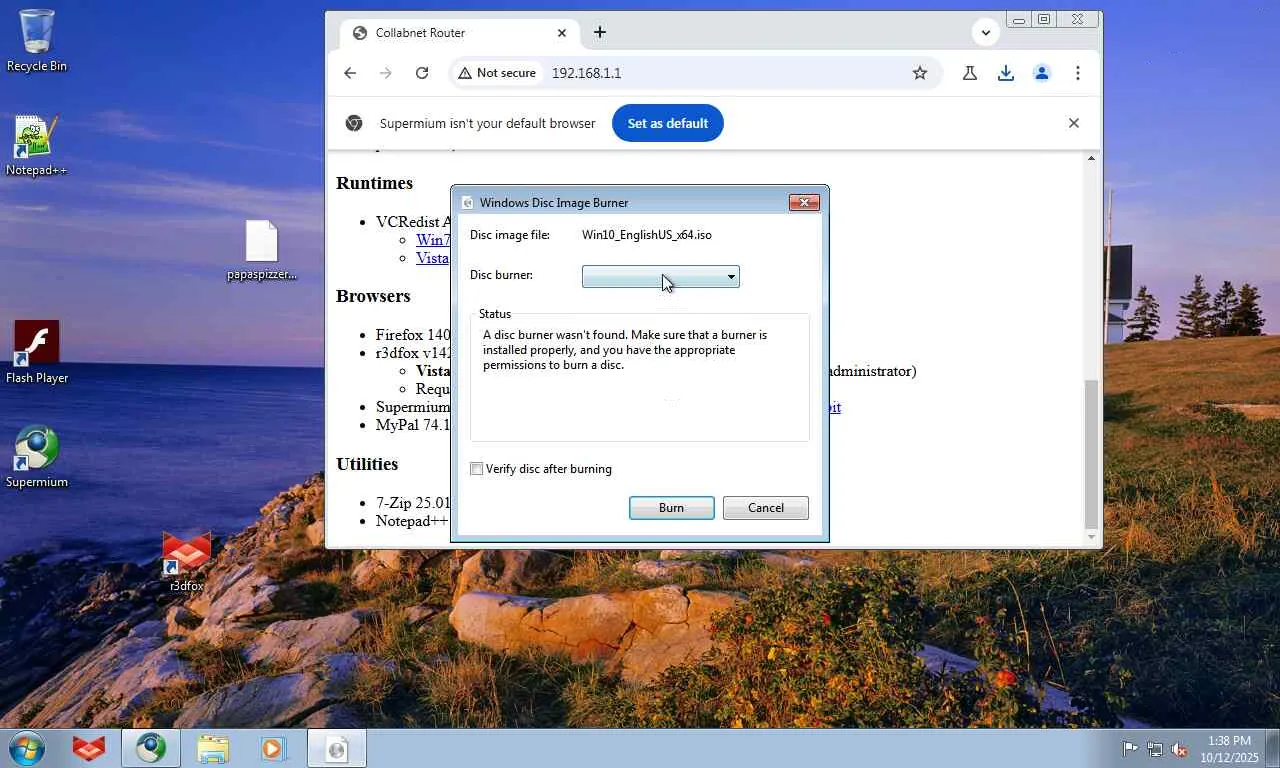Click the Win10_EnglishUS_x64.iso file name
This screenshot has height=768, width=1280.
(x=647, y=235)
